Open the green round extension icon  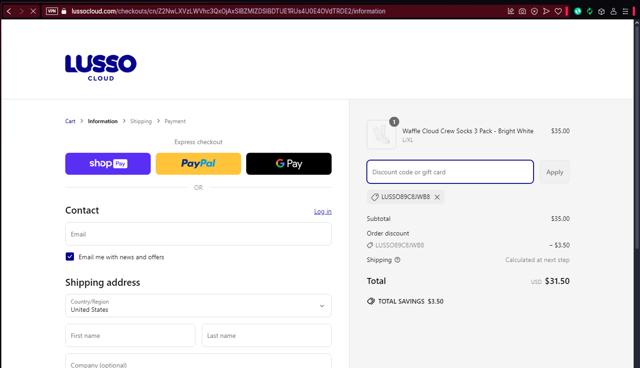point(578,11)
